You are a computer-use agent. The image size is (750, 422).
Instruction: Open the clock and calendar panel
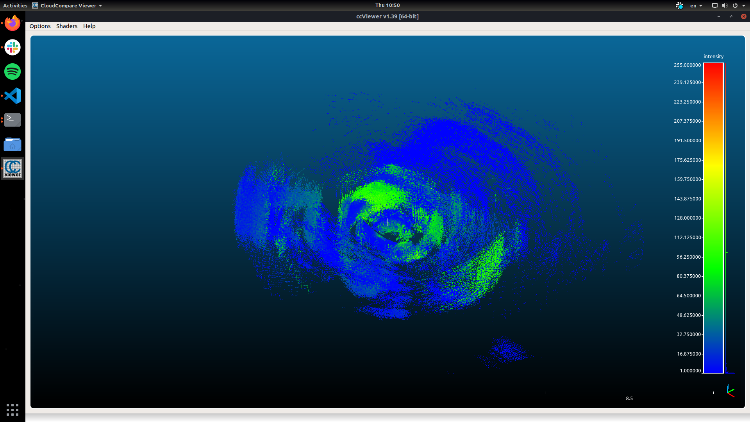click(374, 5)
